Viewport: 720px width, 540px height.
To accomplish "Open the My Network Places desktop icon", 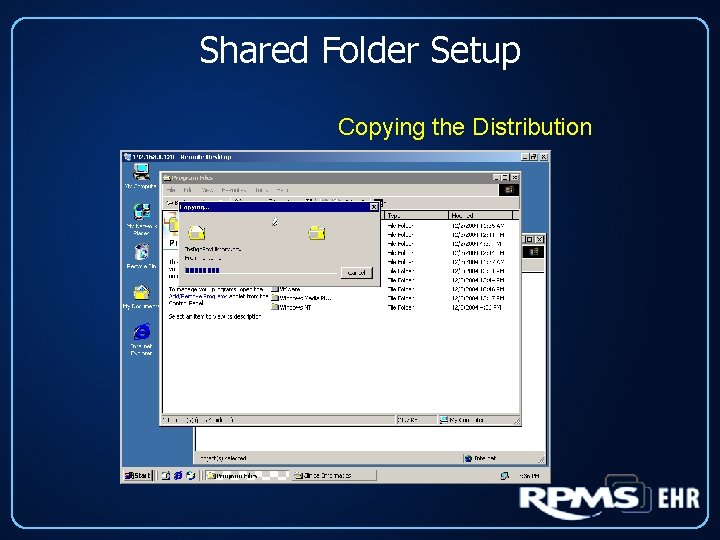I will 141,219.
